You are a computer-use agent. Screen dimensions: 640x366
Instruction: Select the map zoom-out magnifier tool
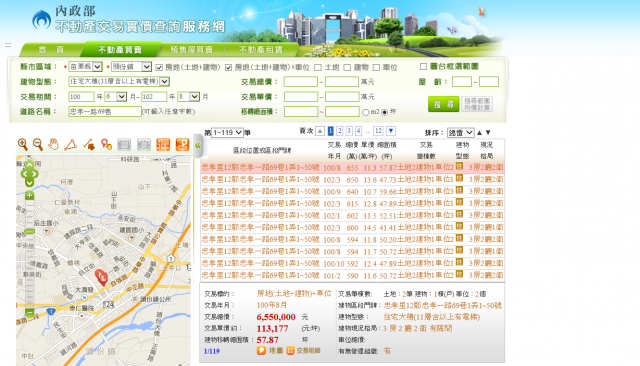(x=38, y=144)
